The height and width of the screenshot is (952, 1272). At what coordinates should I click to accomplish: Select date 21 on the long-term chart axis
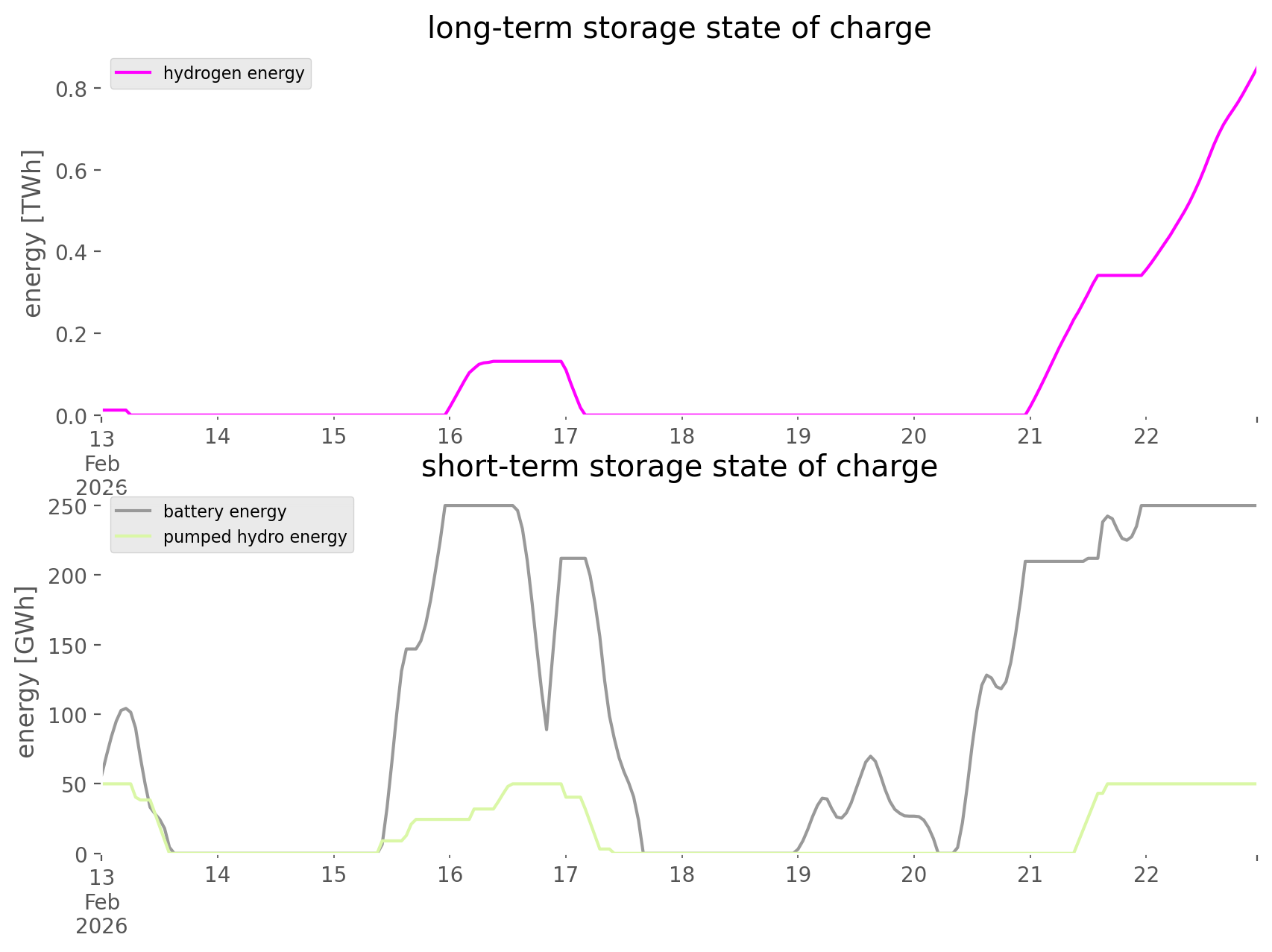(1030, 436)
